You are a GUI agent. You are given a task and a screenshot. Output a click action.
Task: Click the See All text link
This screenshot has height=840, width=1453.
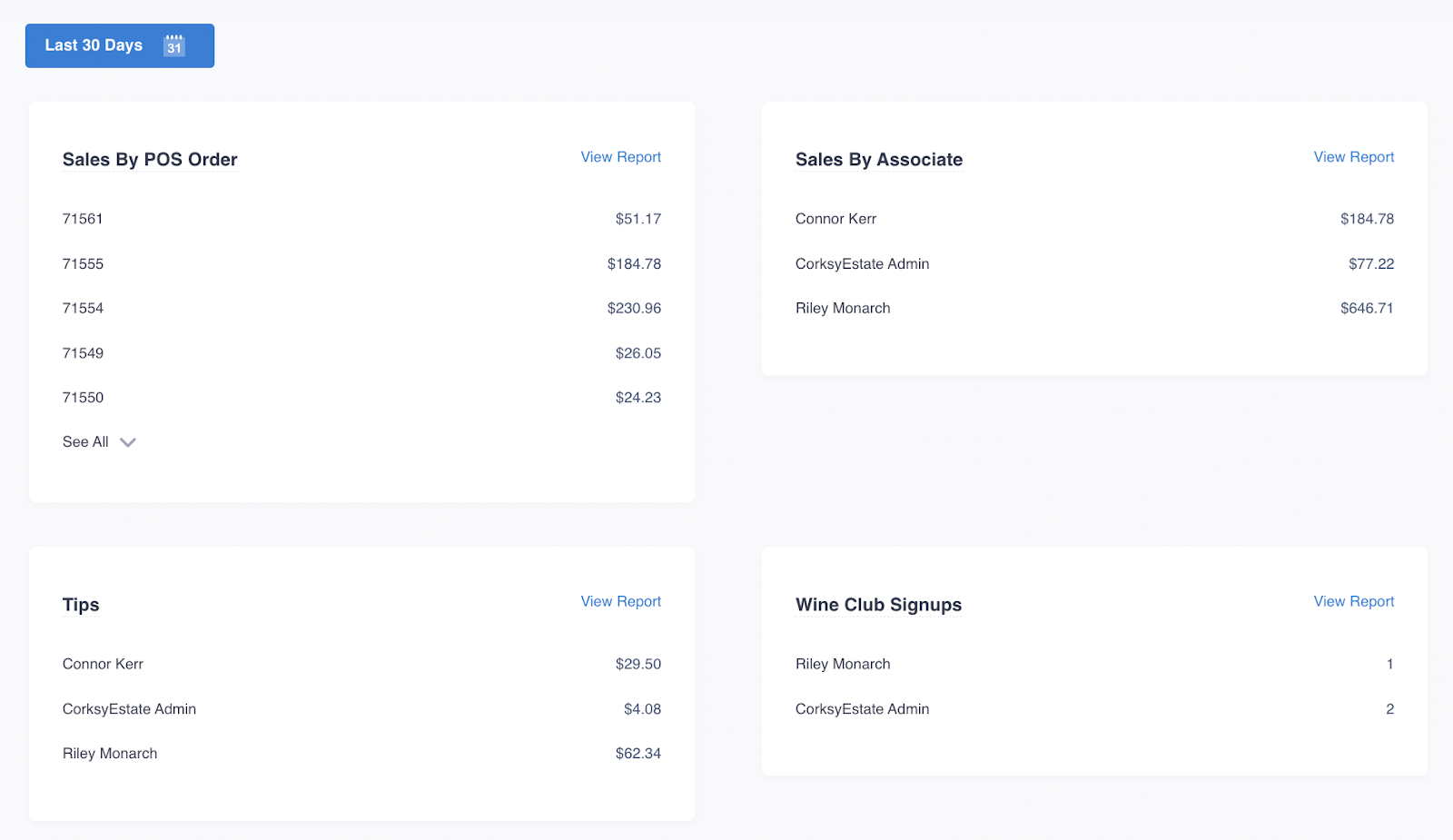[85, 442]
